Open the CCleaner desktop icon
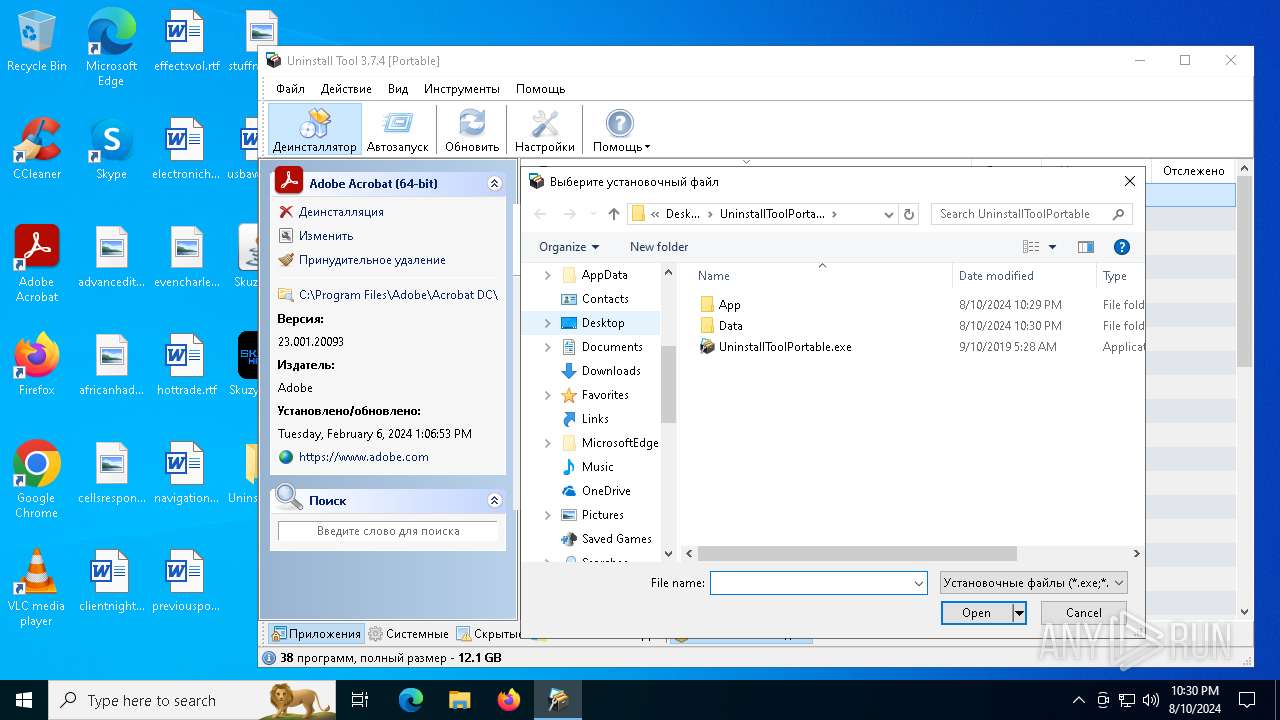This screenshot has height=720, width=1280. (37, 149)
